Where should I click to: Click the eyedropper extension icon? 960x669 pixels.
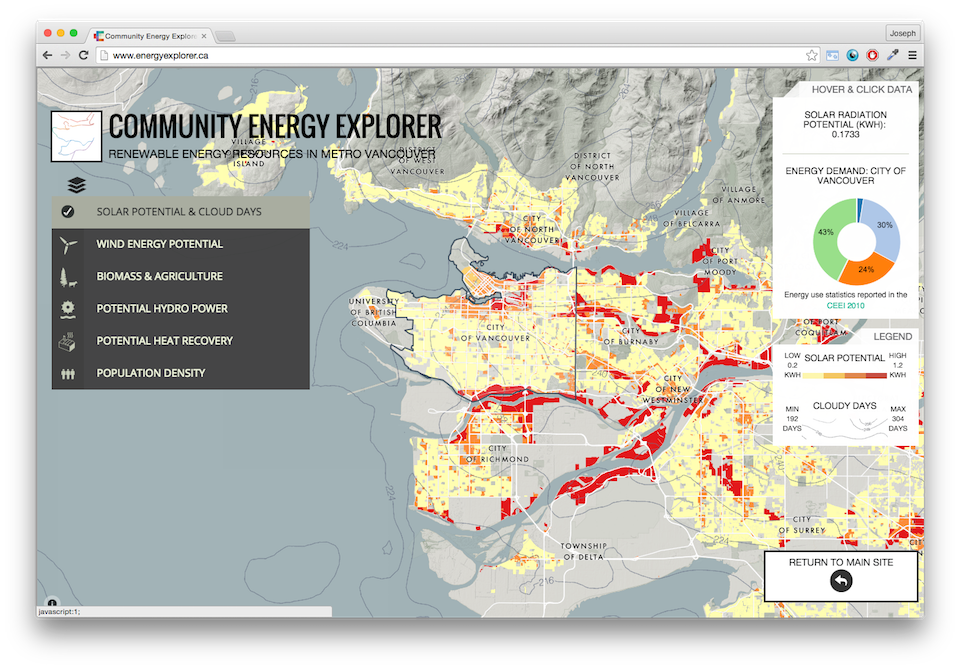pyautogui.click(x=893, y=56)
